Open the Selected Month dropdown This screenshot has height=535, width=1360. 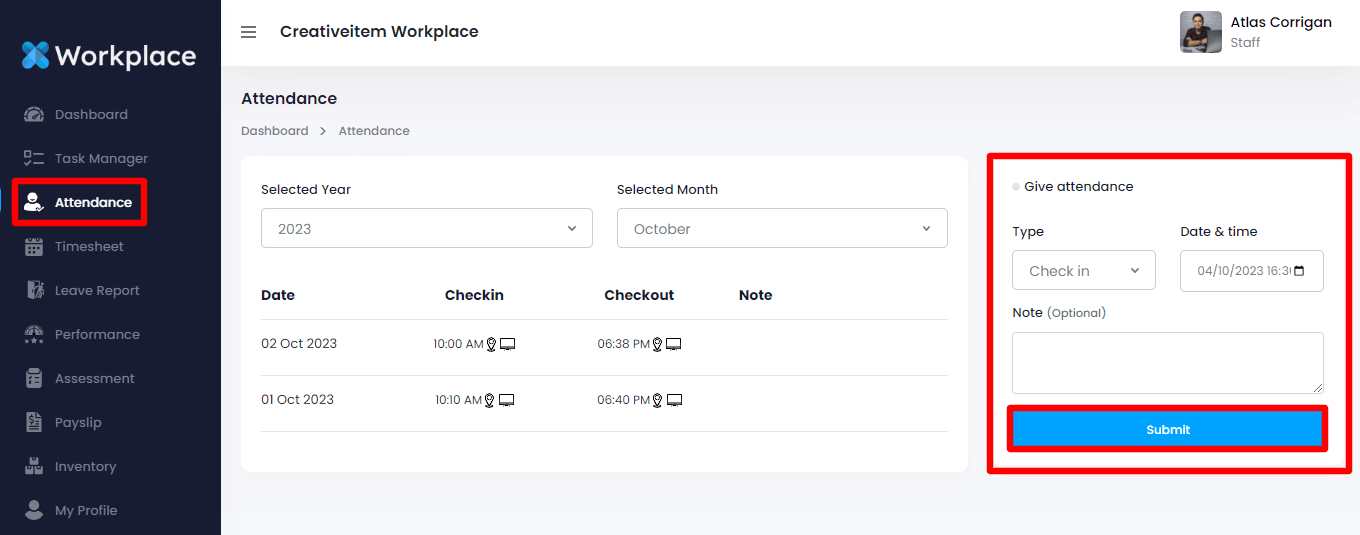[x=781, y=228]
